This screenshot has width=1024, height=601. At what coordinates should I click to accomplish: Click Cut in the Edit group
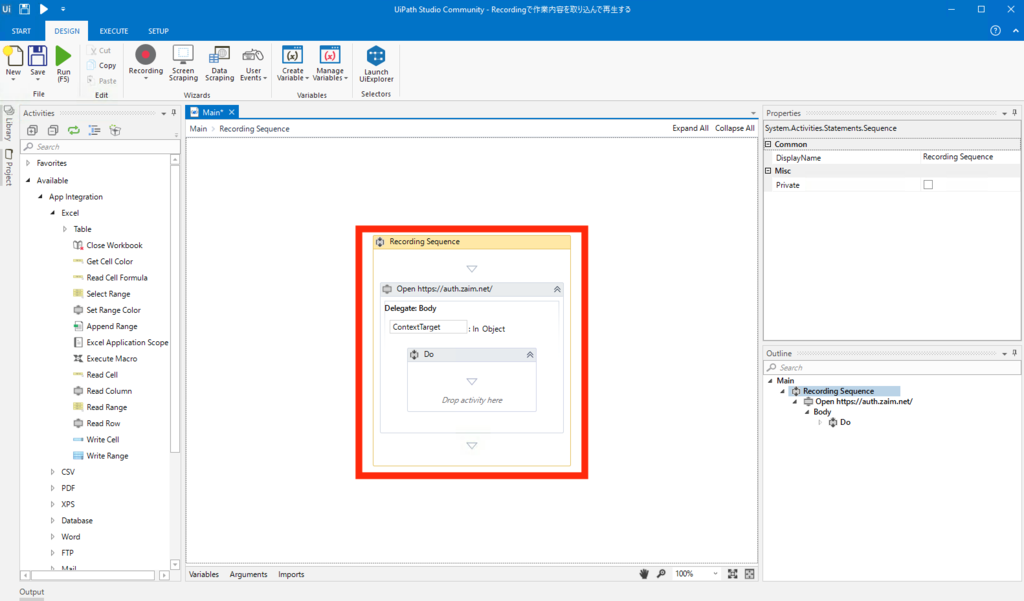[x=101, y=50]
